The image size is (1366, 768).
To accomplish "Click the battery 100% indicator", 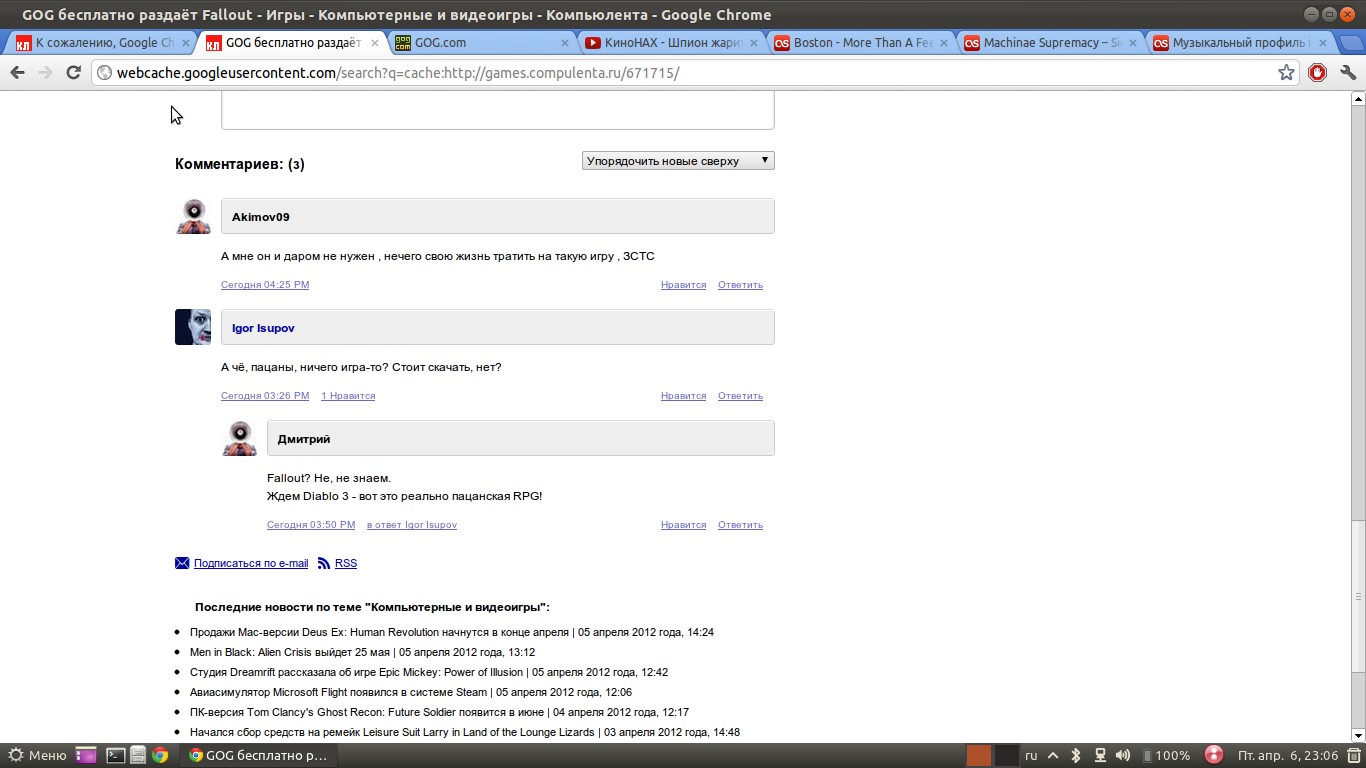I will pos(1166,755).
